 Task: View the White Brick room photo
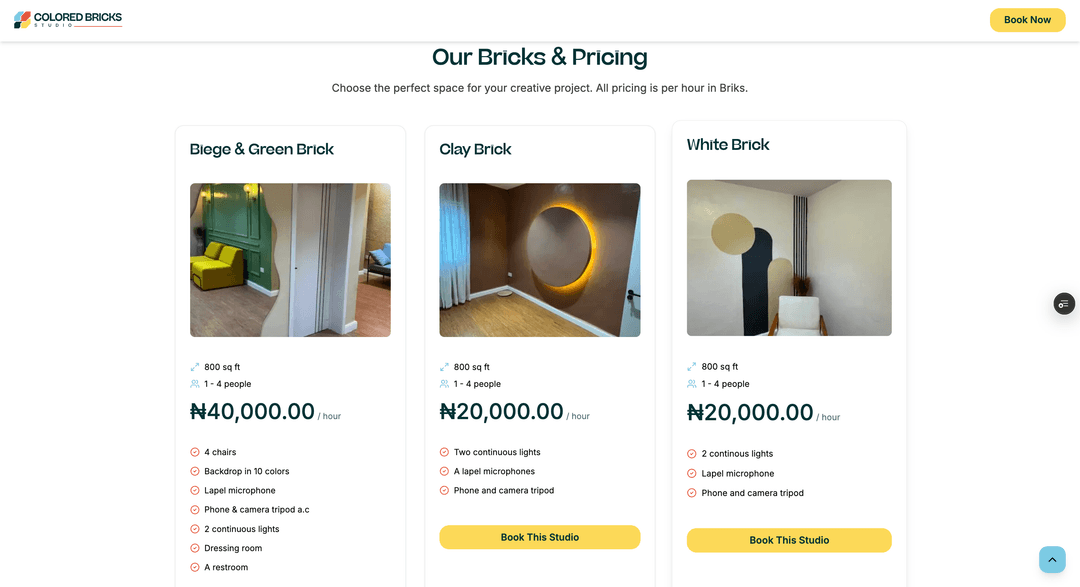[789, 258]
